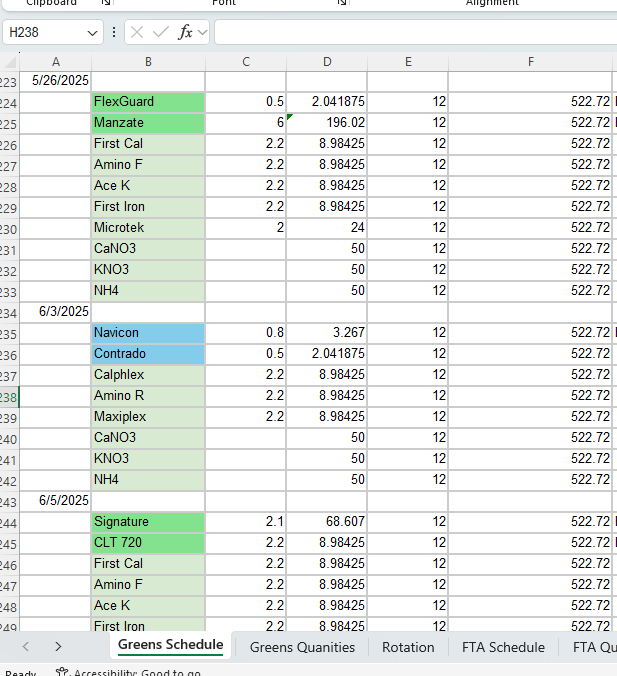The height and width of the screenshot is (676, 617).
Task: Click the next sheet navigation arrow
Action: tap(58, 647)
